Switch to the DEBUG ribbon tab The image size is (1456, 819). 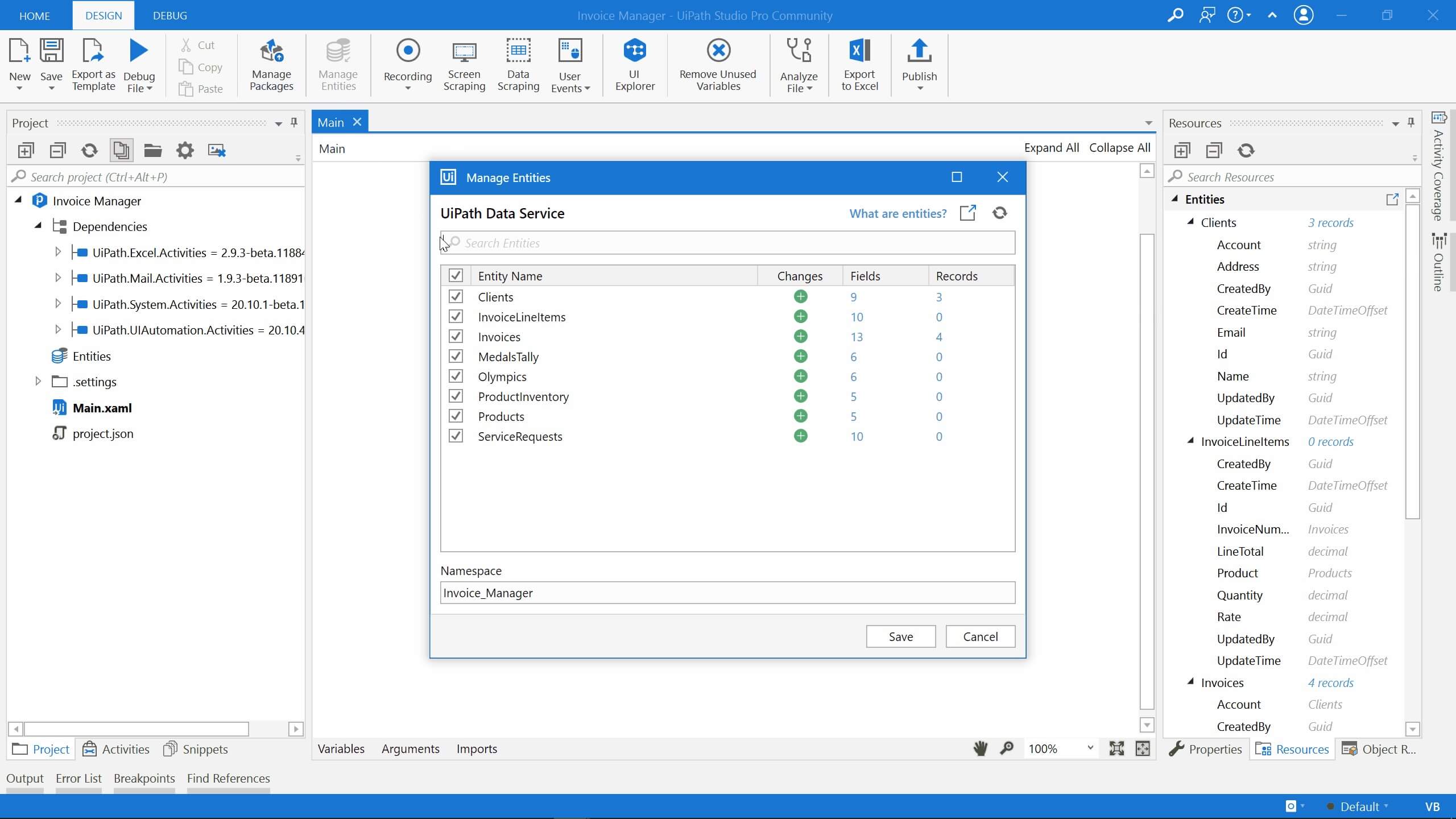[x=169, y=15]
